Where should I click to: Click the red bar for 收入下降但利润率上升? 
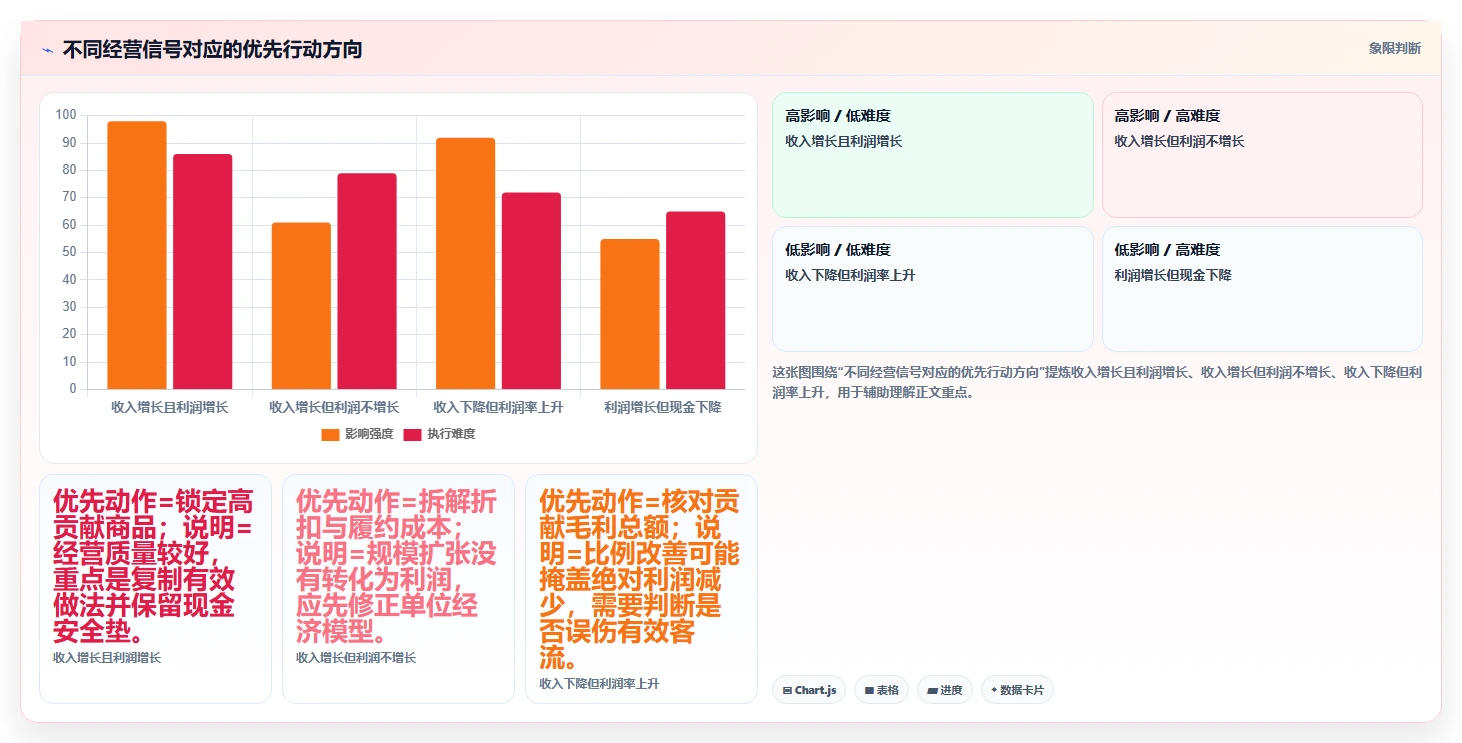(531, 290)
